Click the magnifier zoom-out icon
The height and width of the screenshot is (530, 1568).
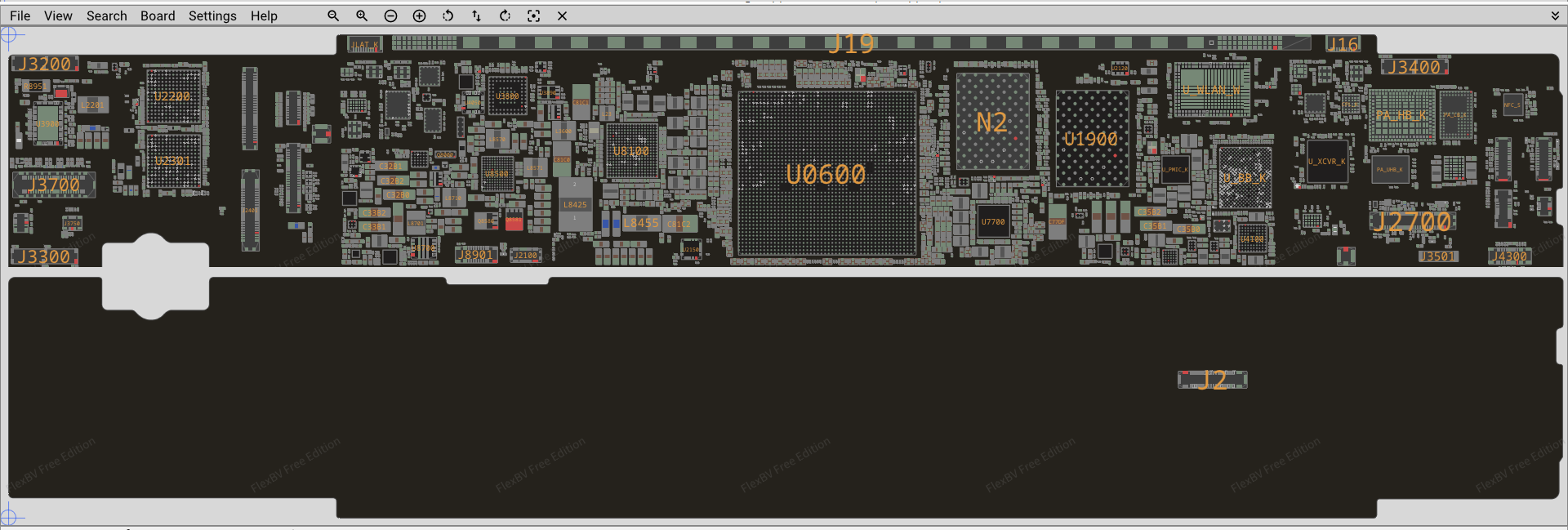[x=333, y=16]
